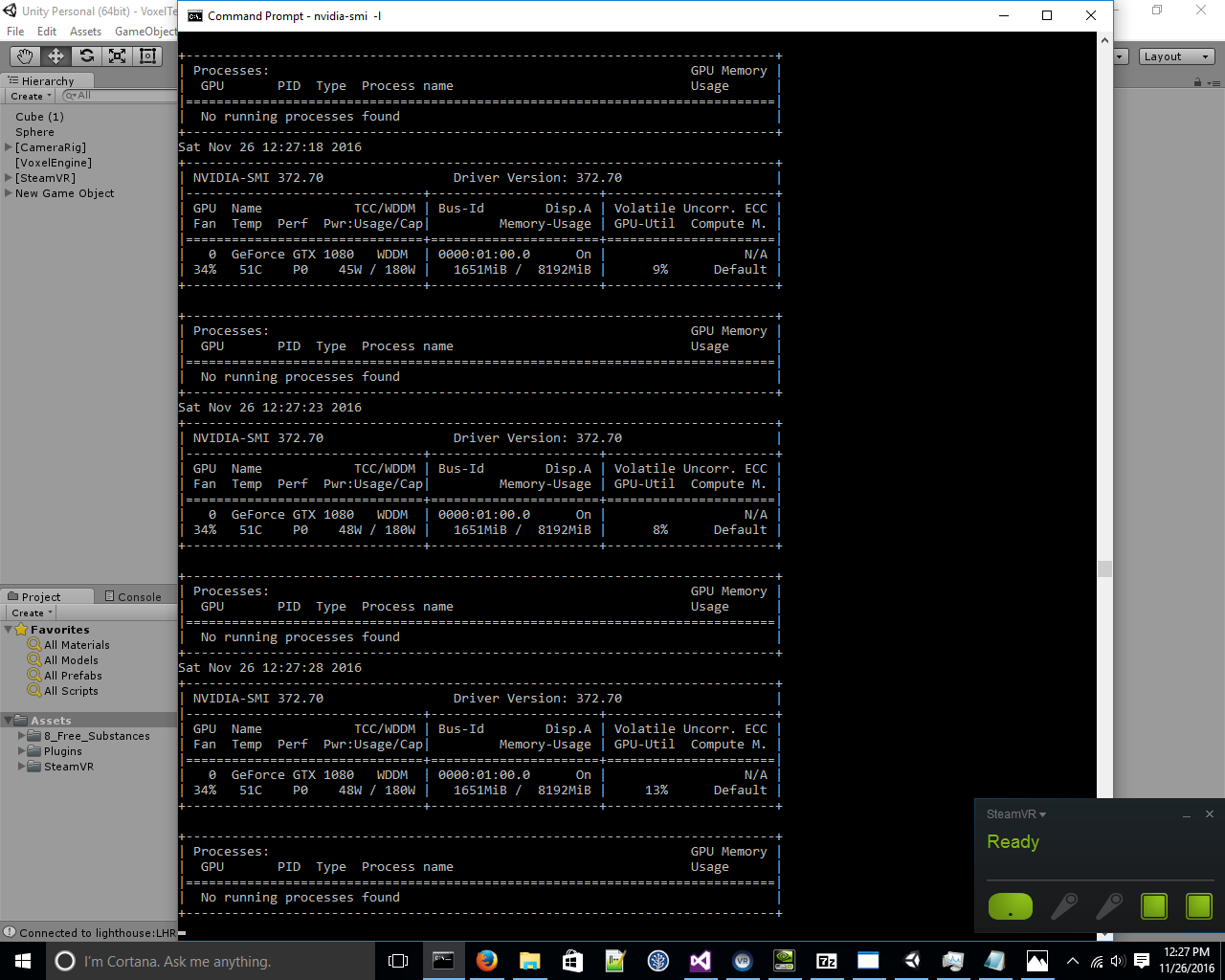This screenshot has height=980, width=1225.
Task: Click the second grey controller icon in SteamVR
Action: click(x=1109, y=905)
